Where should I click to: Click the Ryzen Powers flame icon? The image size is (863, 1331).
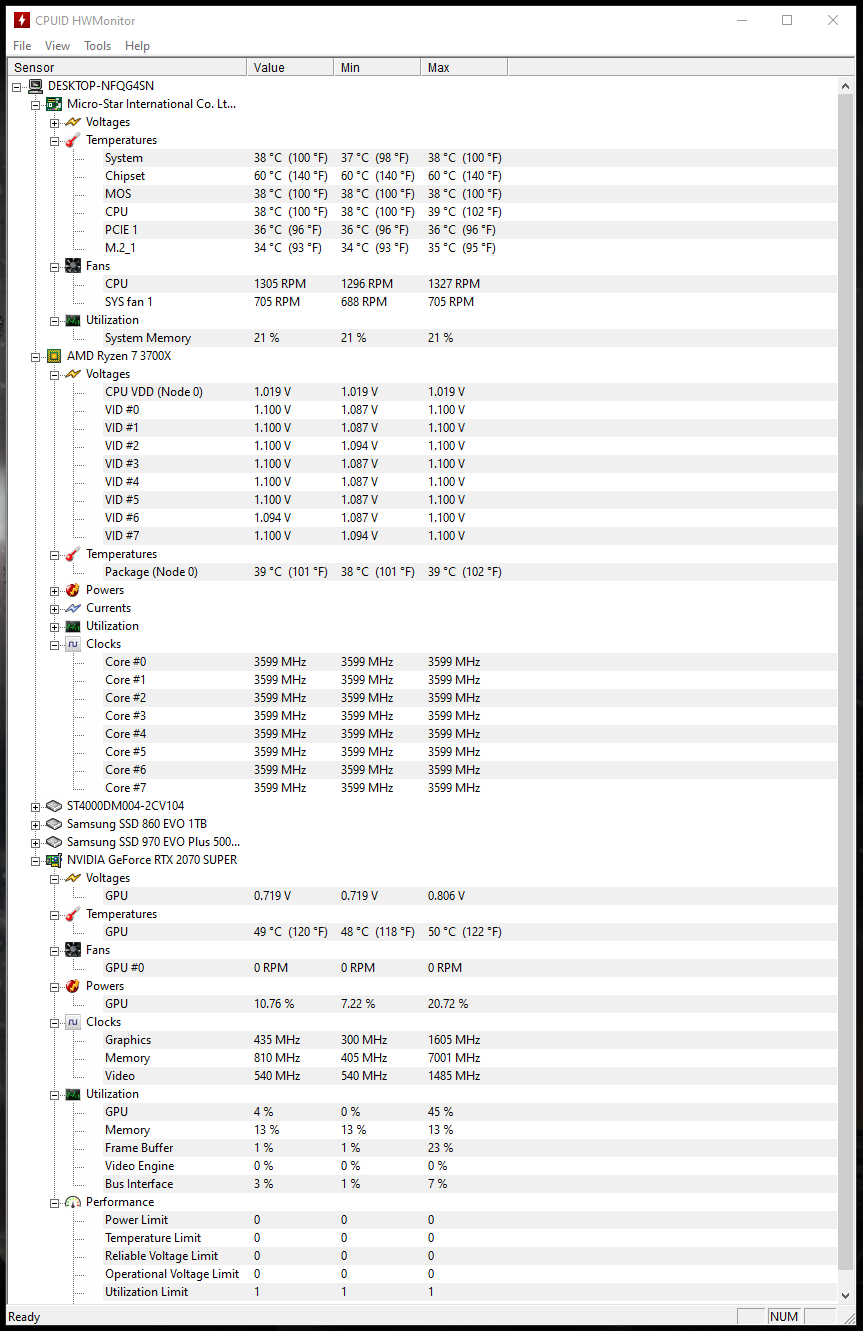(x=73, y=590)
